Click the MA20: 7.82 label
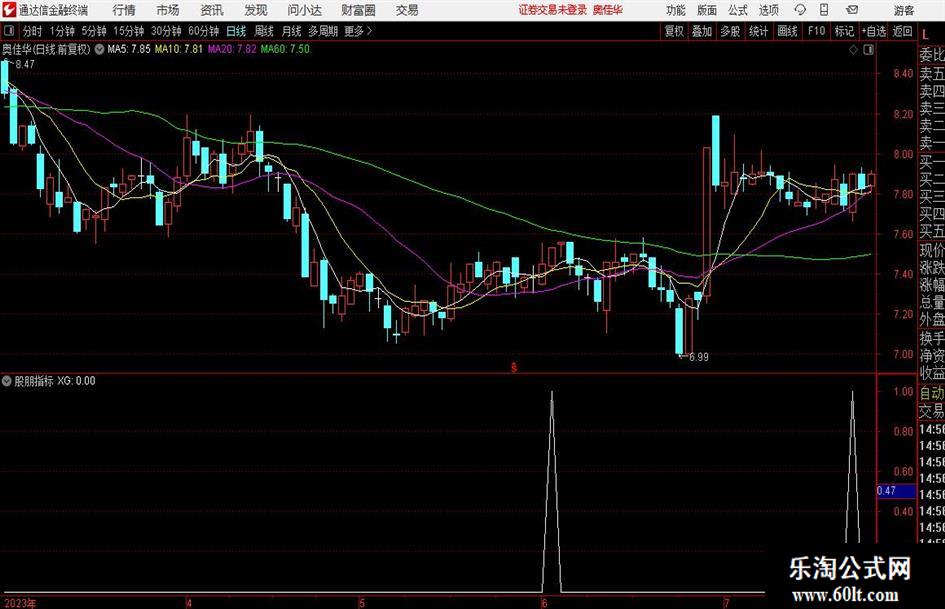Image resolution: width=945 pixels, height=609 pixels. pyautogui.click(x=232, y=49)
